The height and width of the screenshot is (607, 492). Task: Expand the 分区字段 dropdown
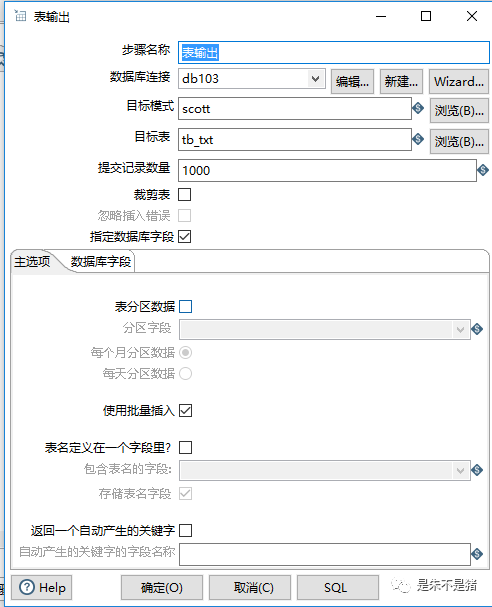[x=325, y=329]
